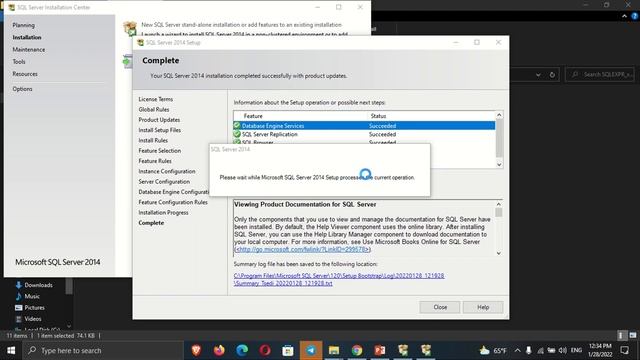Open the summary log file path link
Screen dimensions: 640x360
click(x=339, y=279)
